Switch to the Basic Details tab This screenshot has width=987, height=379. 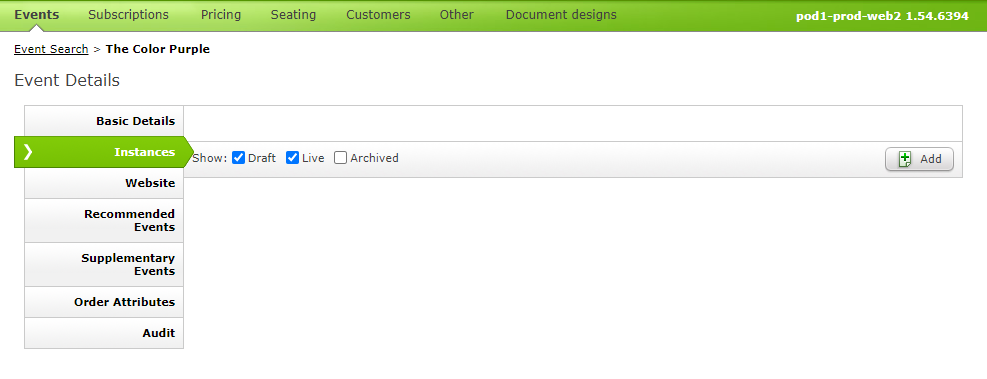[104, 121]
